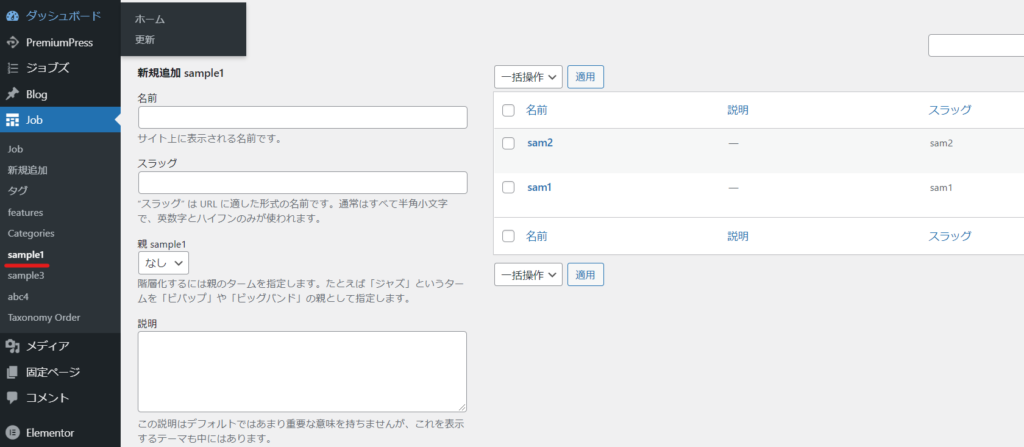Viewport: 1024px width, 447px height.
Task: Click the top 適用 apply button
Action: 585,76
